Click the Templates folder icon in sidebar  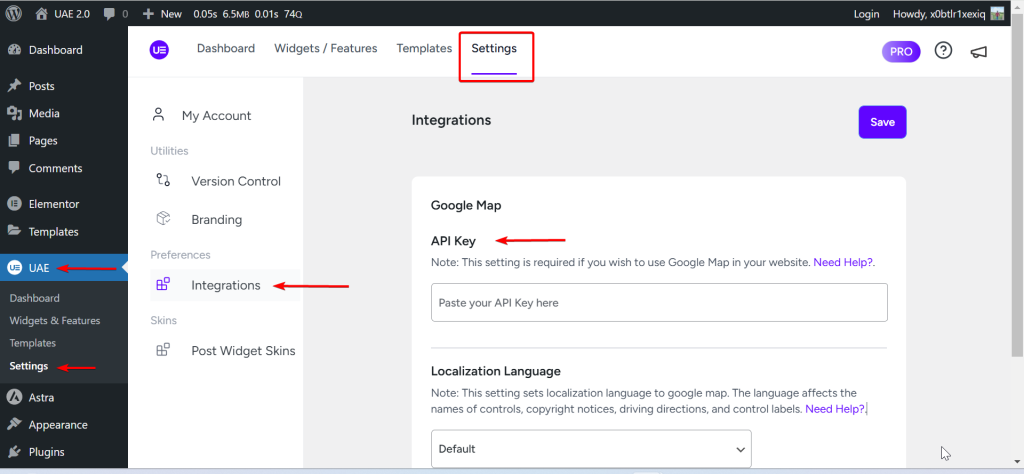pos(14,230)
